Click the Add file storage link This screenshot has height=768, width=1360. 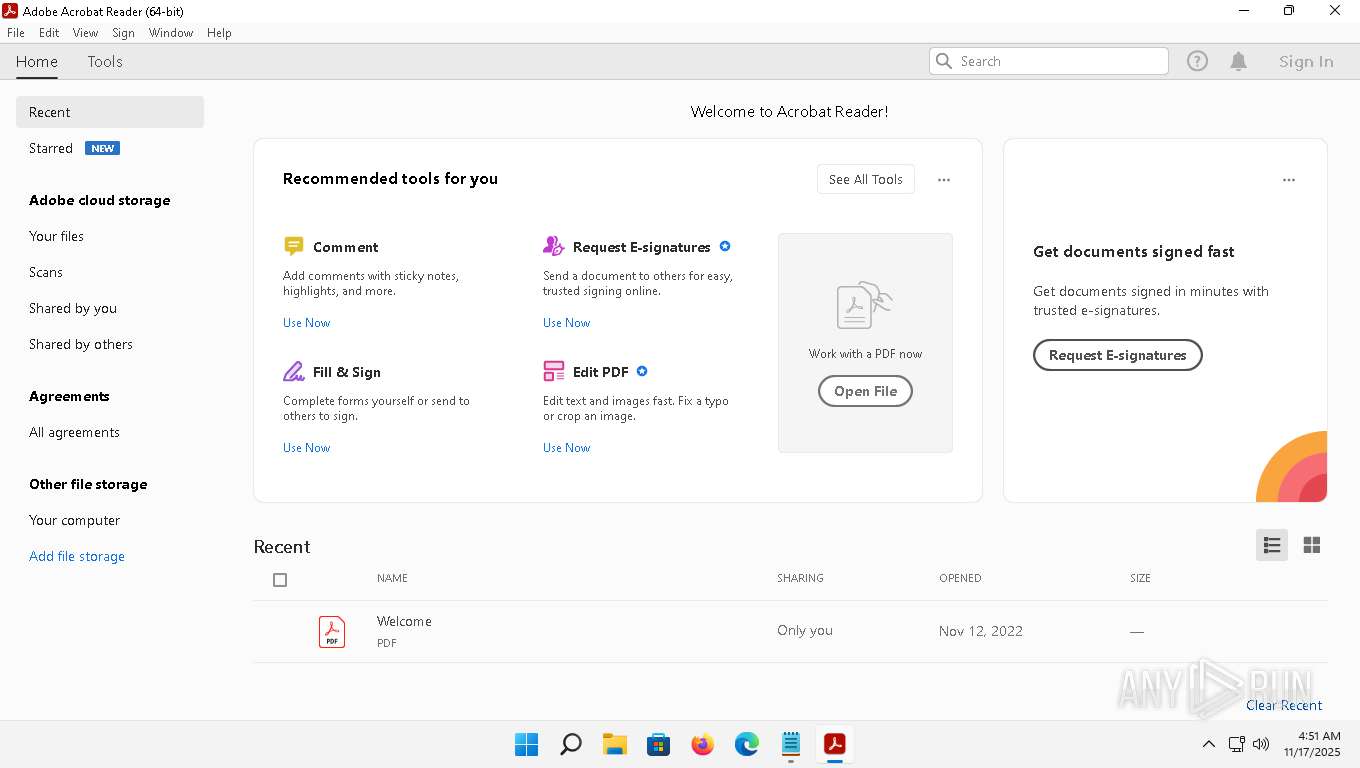(77, 556)
